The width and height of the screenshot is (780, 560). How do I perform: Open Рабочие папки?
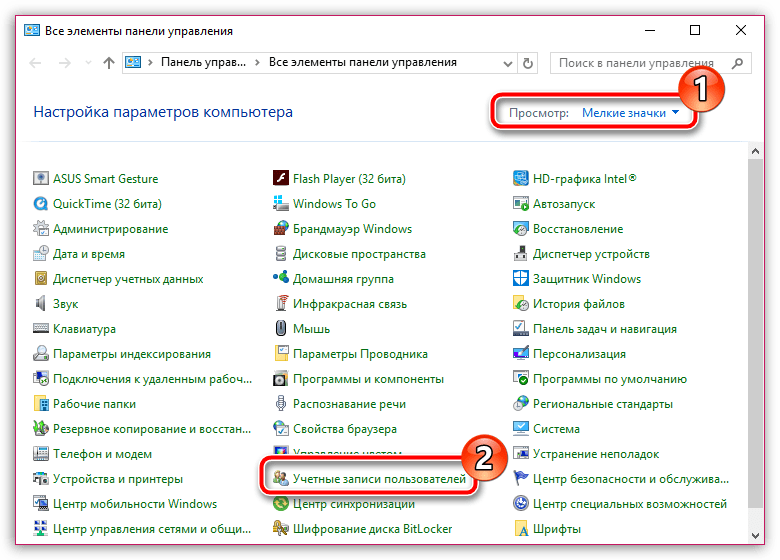[85, 404]
